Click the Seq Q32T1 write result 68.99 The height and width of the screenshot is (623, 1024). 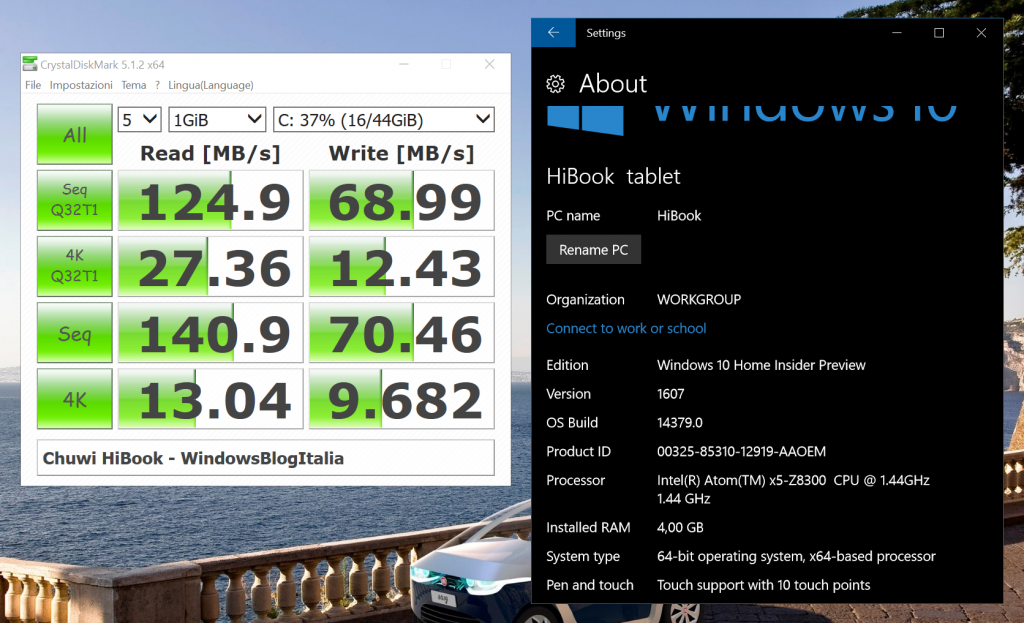pyautogui.click(x=402, y=200)
